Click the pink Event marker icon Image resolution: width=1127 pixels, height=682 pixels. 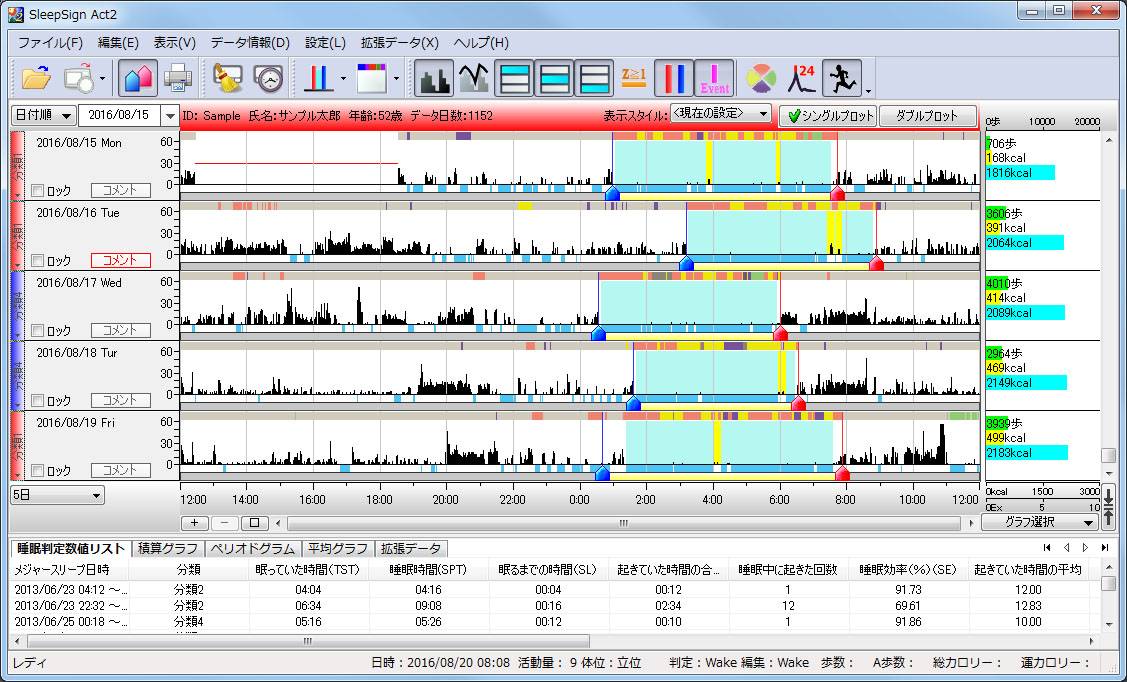coord(713,77)
